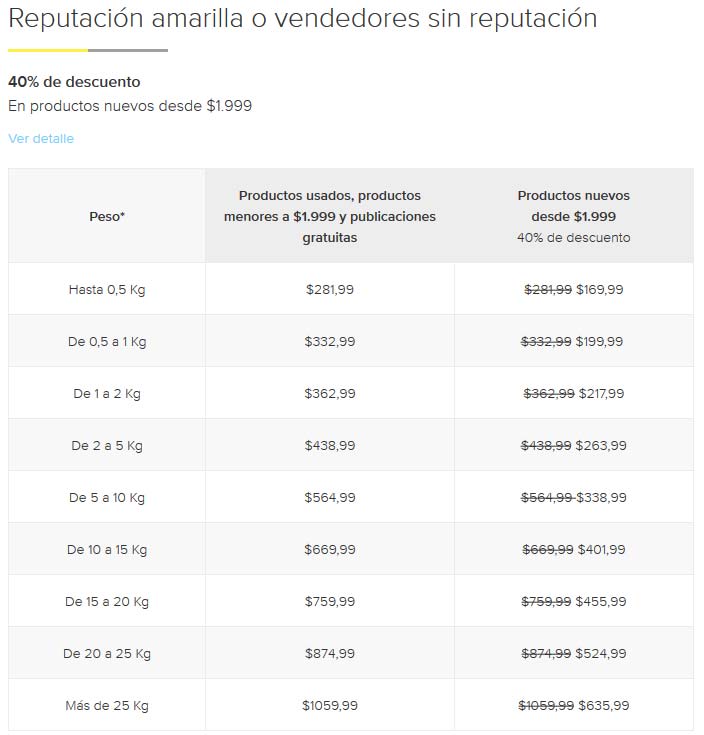
Task: Select the "De 2 a 5 Kg" row label
Action: click(107, 446)
